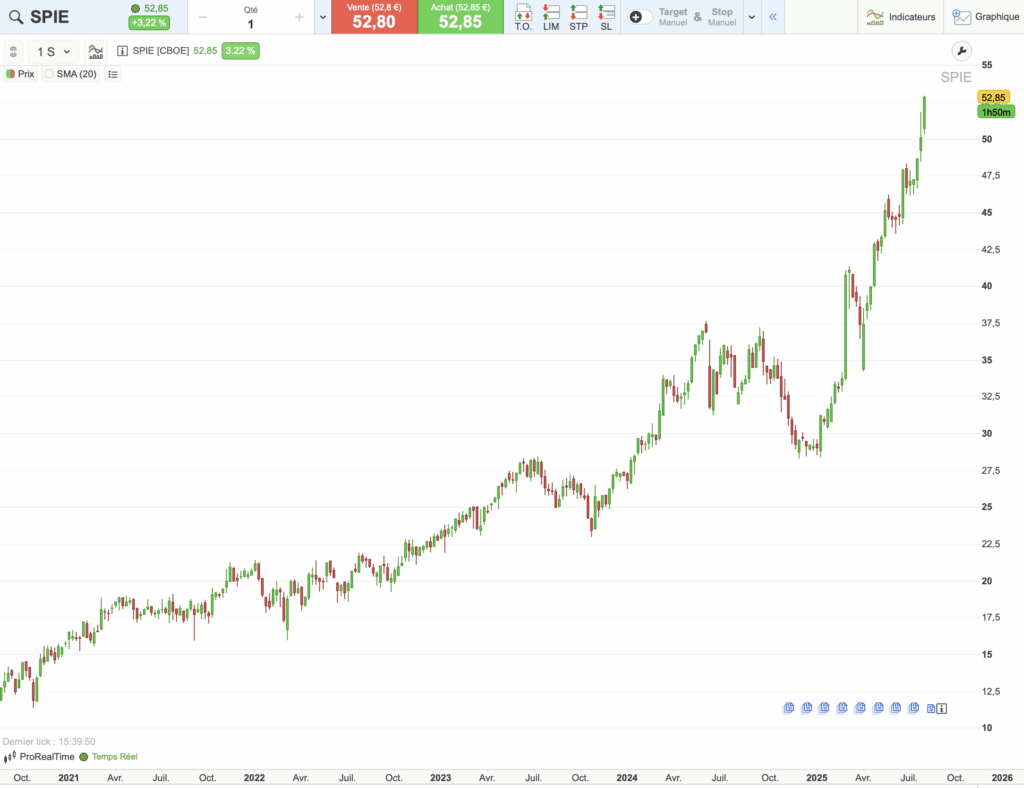Select the LIM limit order icon
Image resolution: width=1024 pixels, height=788 pixels.
click(x=550, y=17)
